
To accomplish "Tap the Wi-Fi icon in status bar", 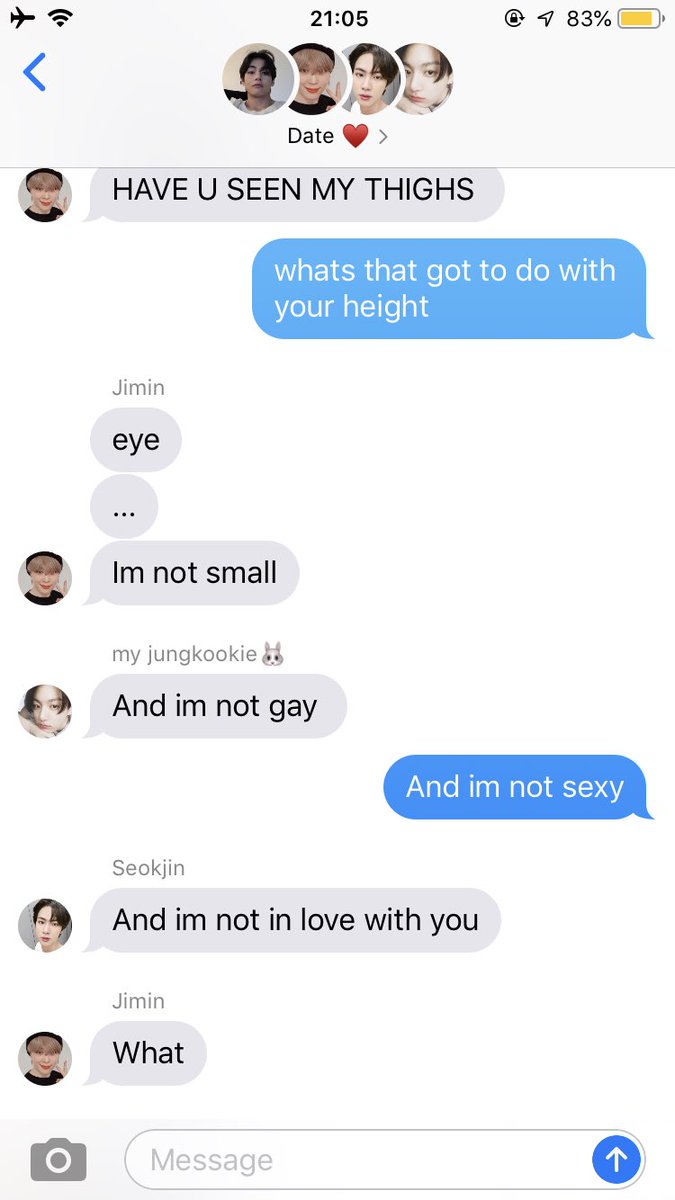I will [62, 18].
